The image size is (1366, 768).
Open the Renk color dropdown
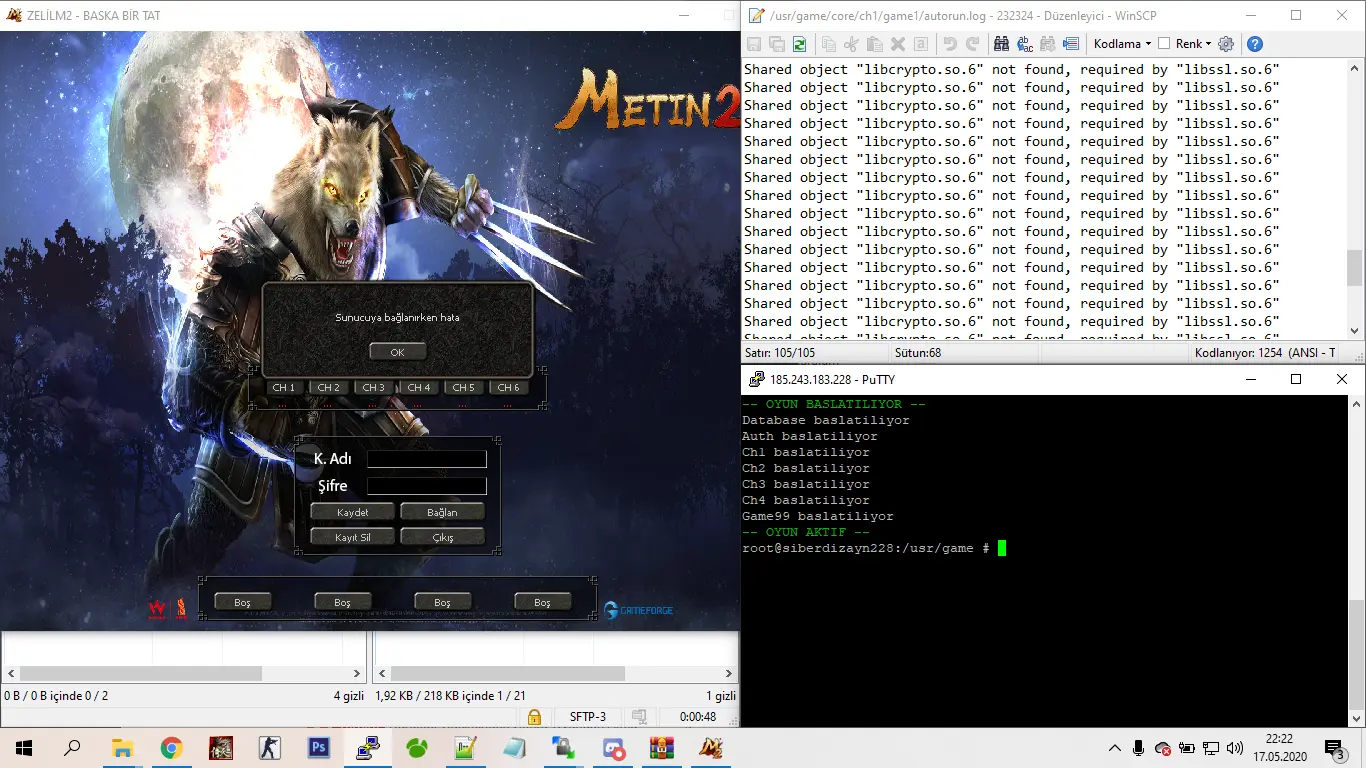(x=1193, y=44)
